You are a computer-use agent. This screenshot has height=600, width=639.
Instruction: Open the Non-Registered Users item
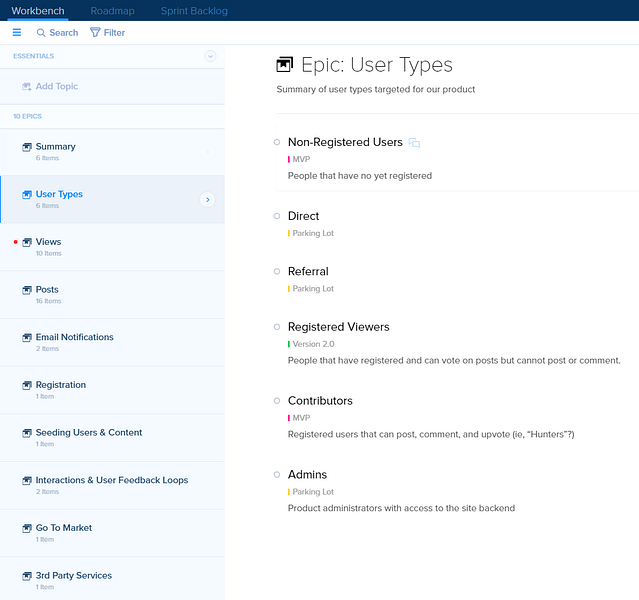345,142
